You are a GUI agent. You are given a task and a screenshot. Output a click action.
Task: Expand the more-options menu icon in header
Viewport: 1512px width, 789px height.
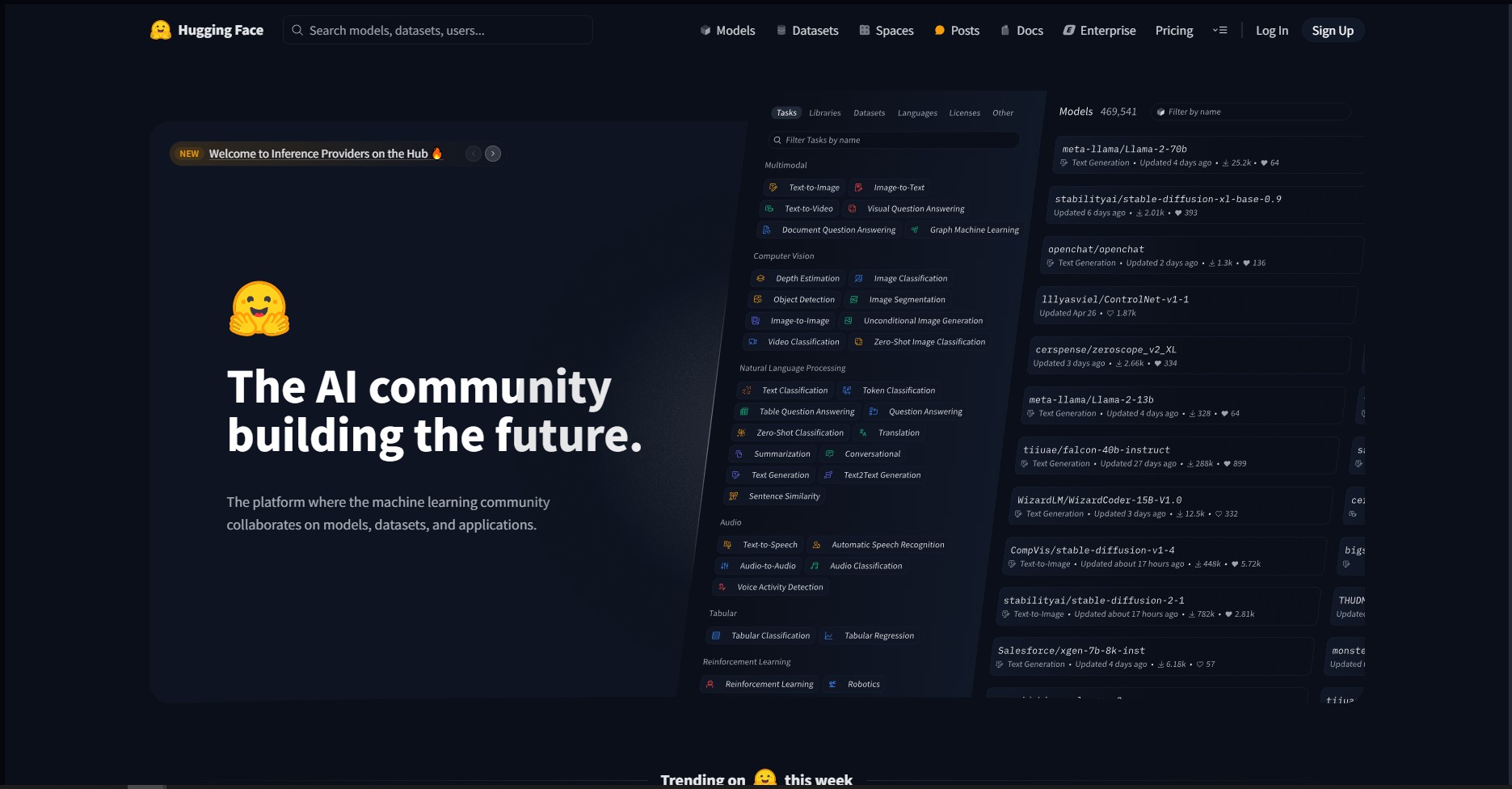pos(1219,30)
